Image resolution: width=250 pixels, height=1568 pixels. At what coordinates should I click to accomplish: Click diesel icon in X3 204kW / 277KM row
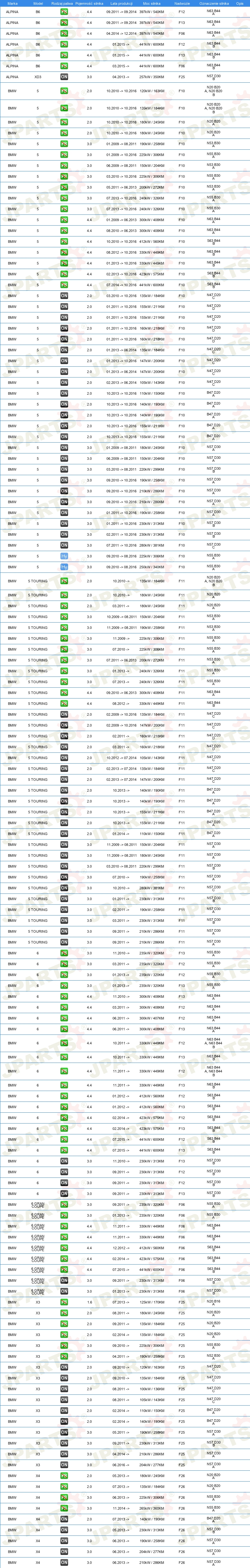tap(64, 1465)
